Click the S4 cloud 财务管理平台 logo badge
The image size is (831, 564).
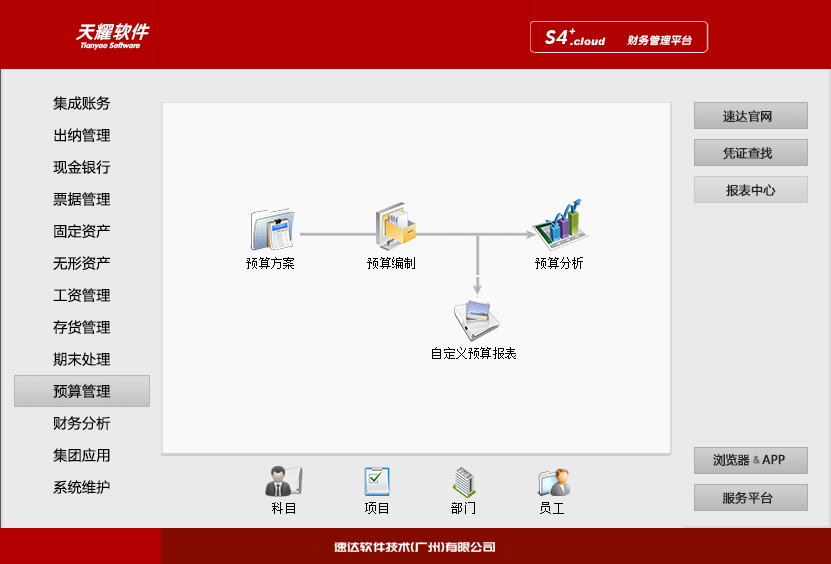[x=619, y=38]
